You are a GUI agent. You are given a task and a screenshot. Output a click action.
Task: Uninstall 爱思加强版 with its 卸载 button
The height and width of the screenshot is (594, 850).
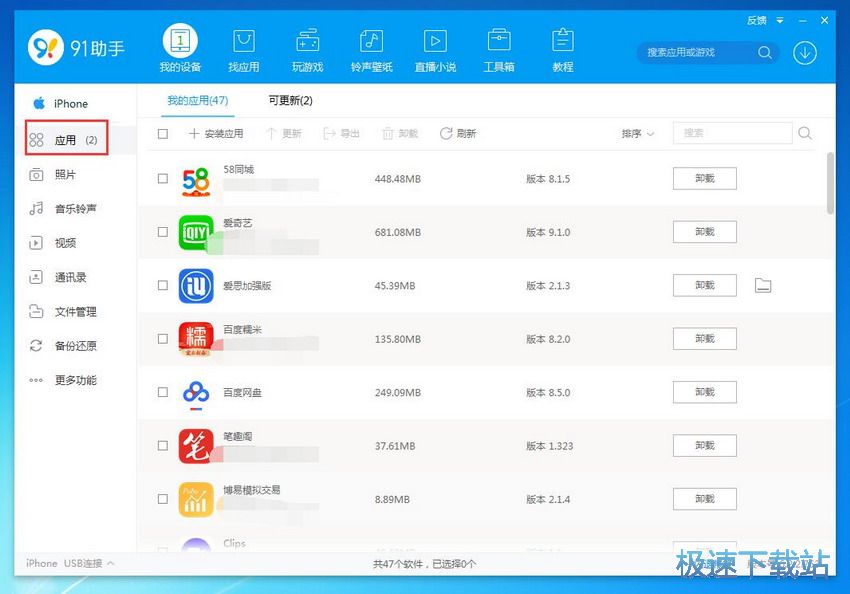pos(705,285)
